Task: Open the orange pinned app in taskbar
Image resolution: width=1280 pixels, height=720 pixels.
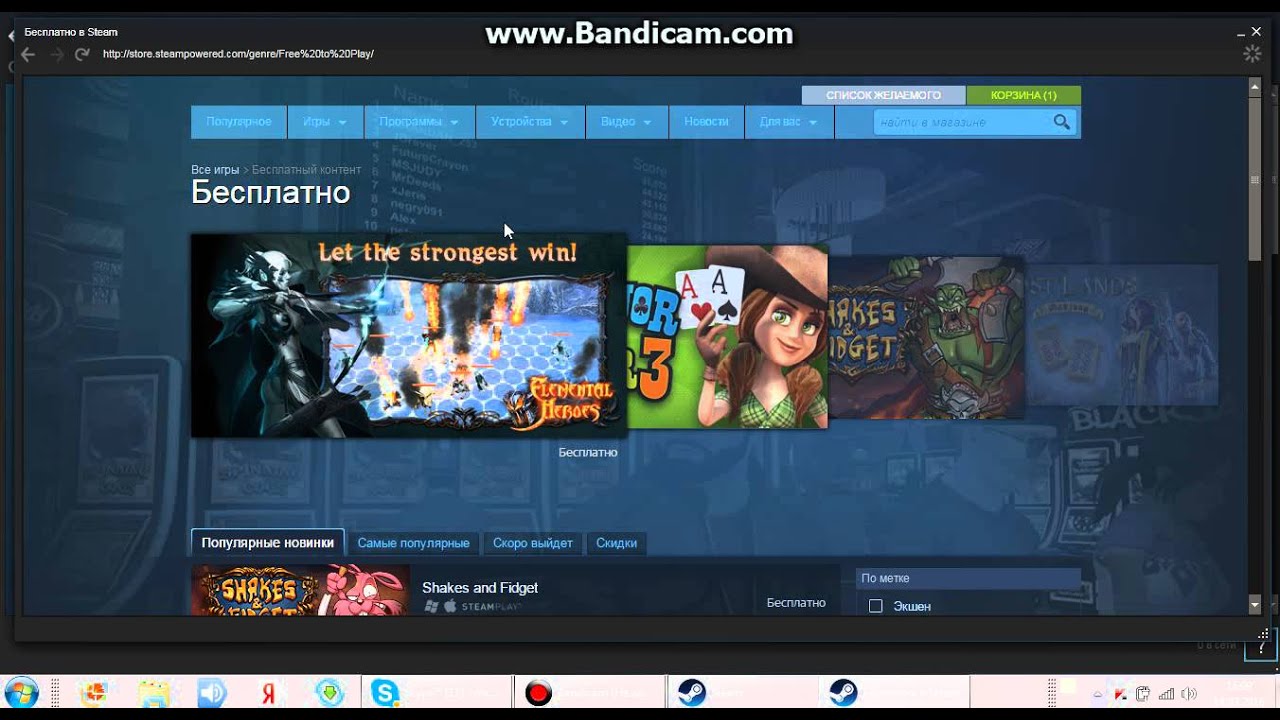Action: click(95, 693)
